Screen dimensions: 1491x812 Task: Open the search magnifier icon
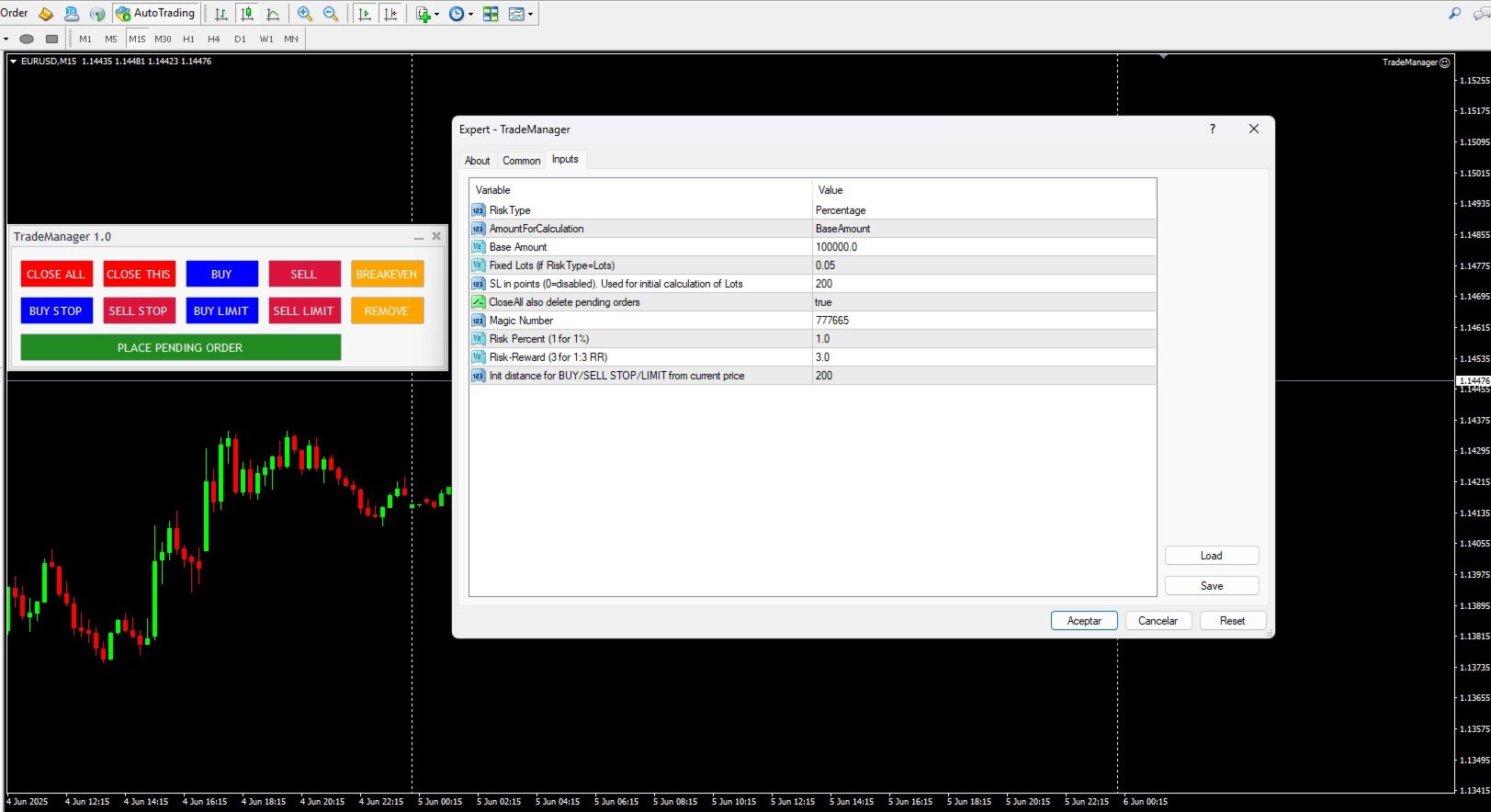pos(1454,14)
